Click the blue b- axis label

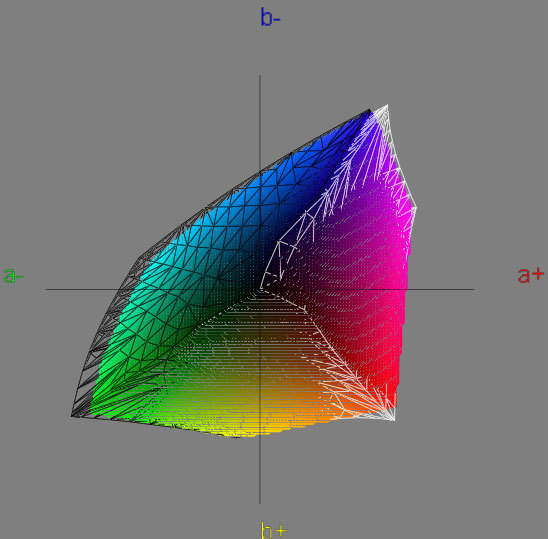270,17
